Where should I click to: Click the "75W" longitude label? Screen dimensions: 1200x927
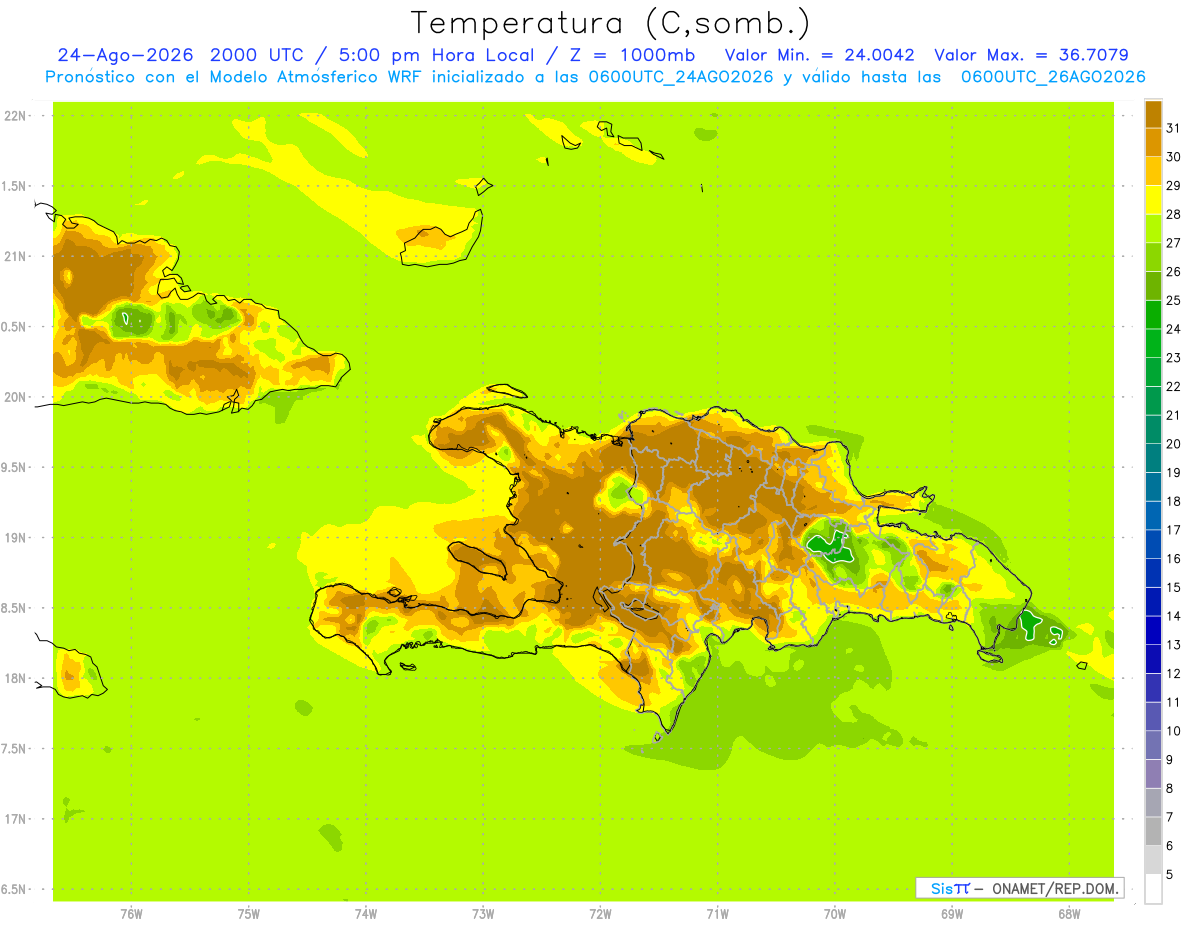coord(249,913)
